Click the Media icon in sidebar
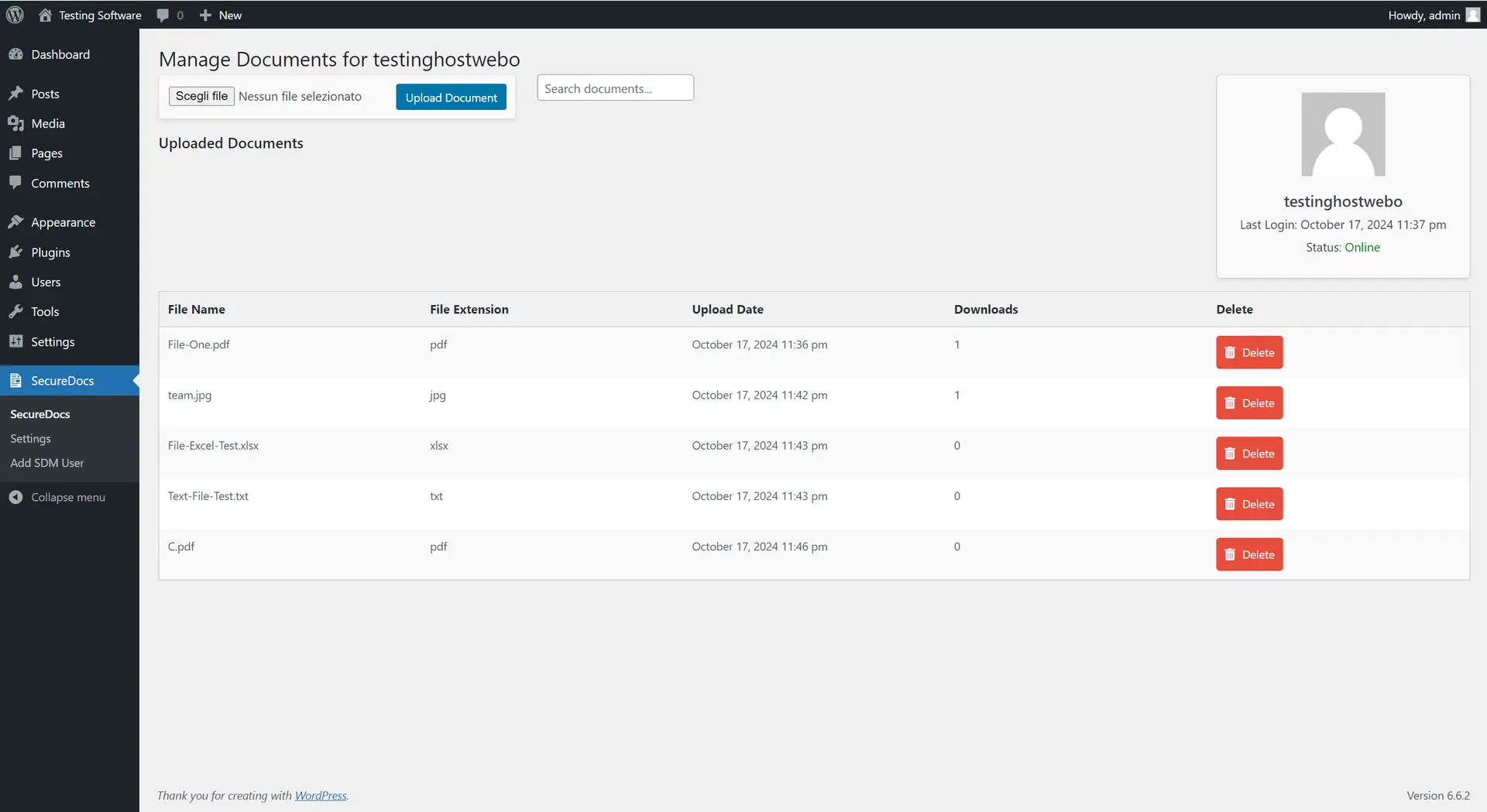The height and width of the screenshot is (812, 1487). click(15, 124)
